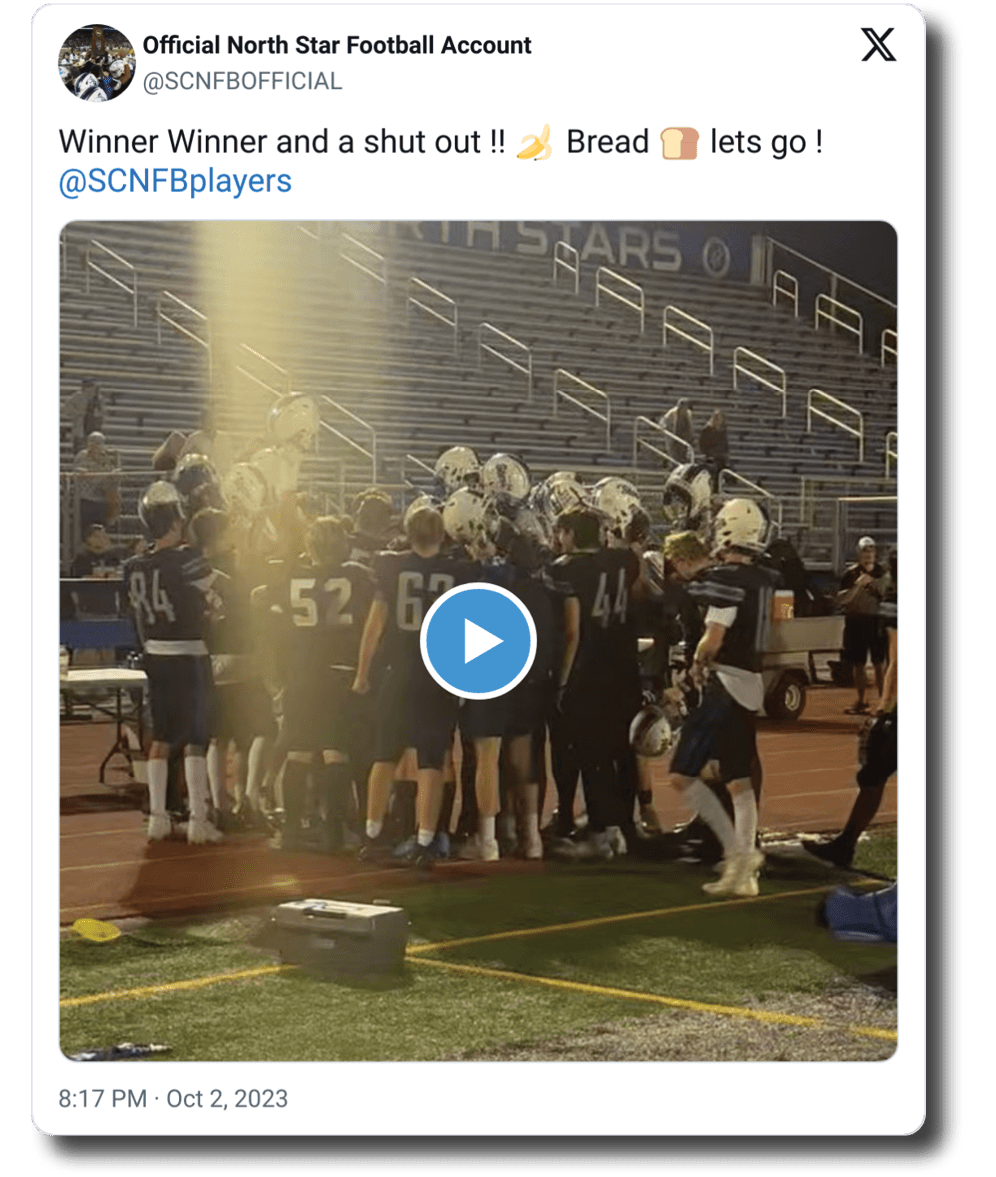The width and height of the screenshot is (996, 1177).
Task: Play the embedded football video
Action: pos(478,641)
